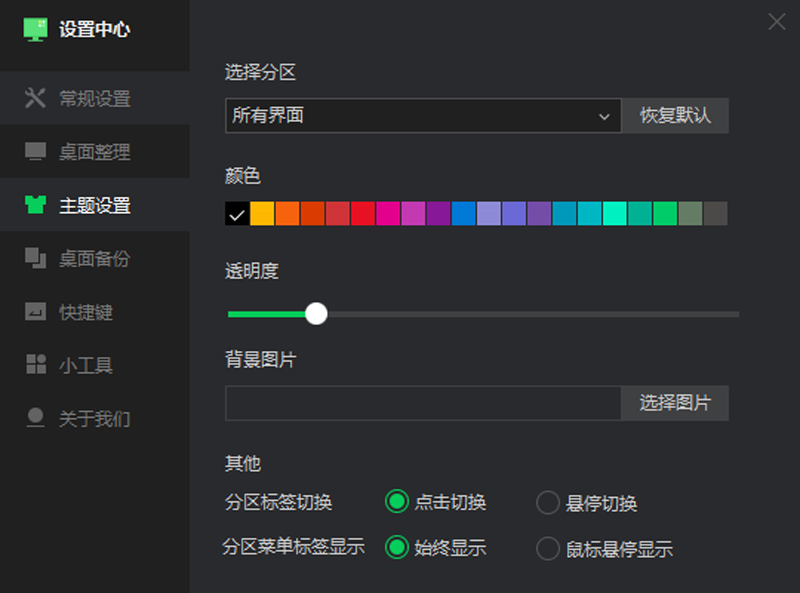800x593 pixels.
Task: Click the person icon beside 关于我们
Action: [x=36, y=418]
